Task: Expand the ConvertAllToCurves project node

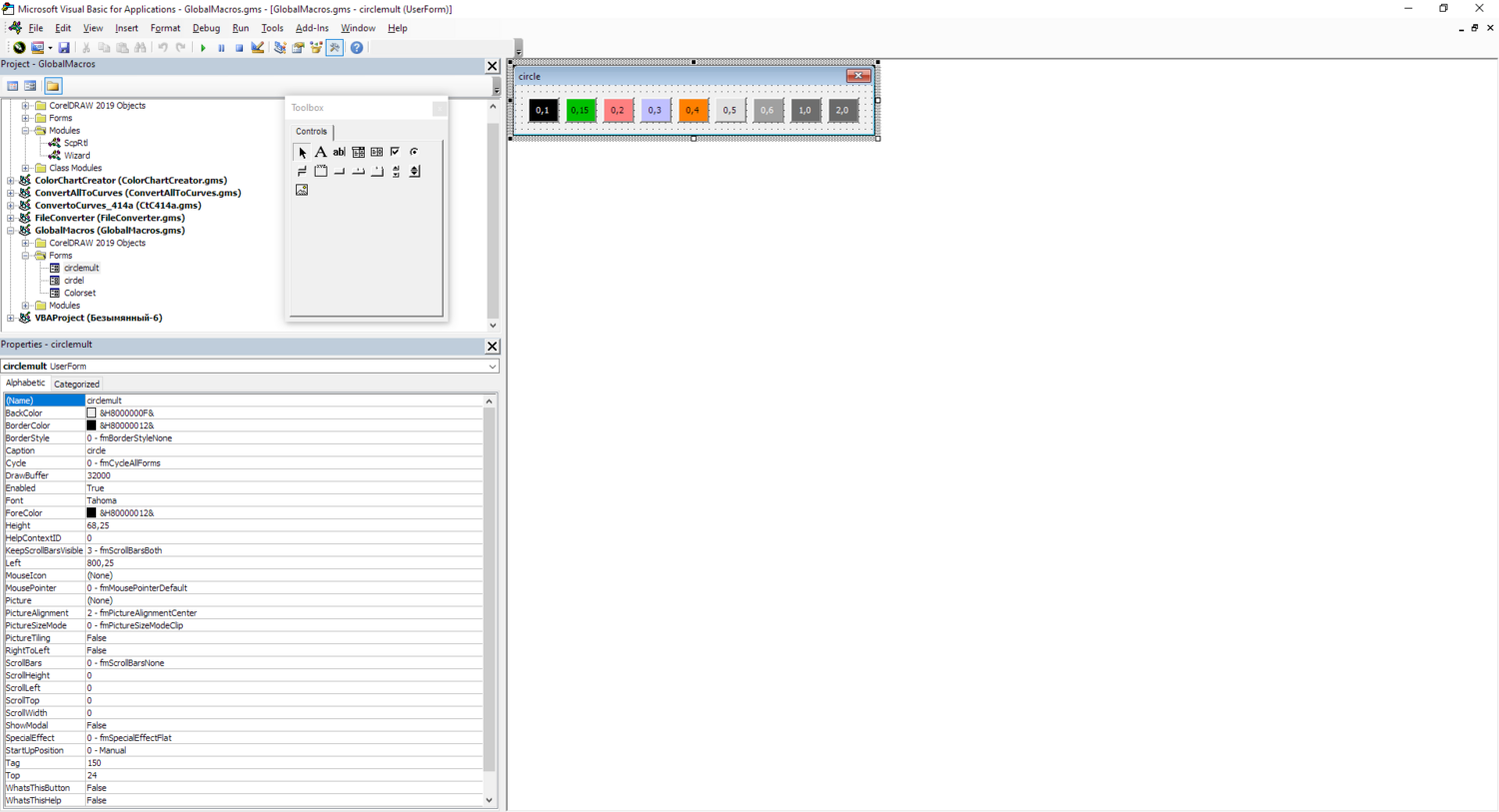Action: point(11,193)
